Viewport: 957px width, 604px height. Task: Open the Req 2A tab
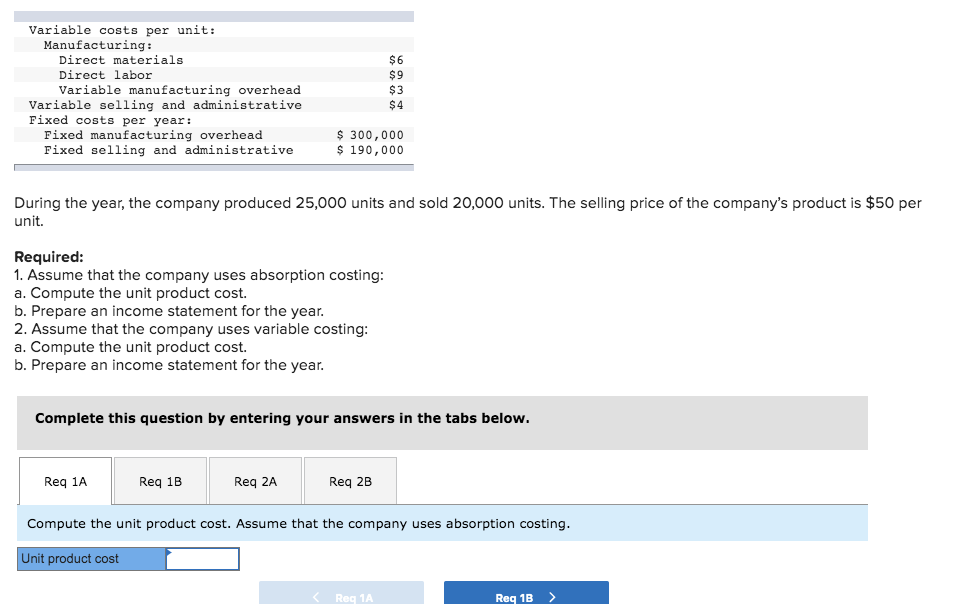pos(255,480)
